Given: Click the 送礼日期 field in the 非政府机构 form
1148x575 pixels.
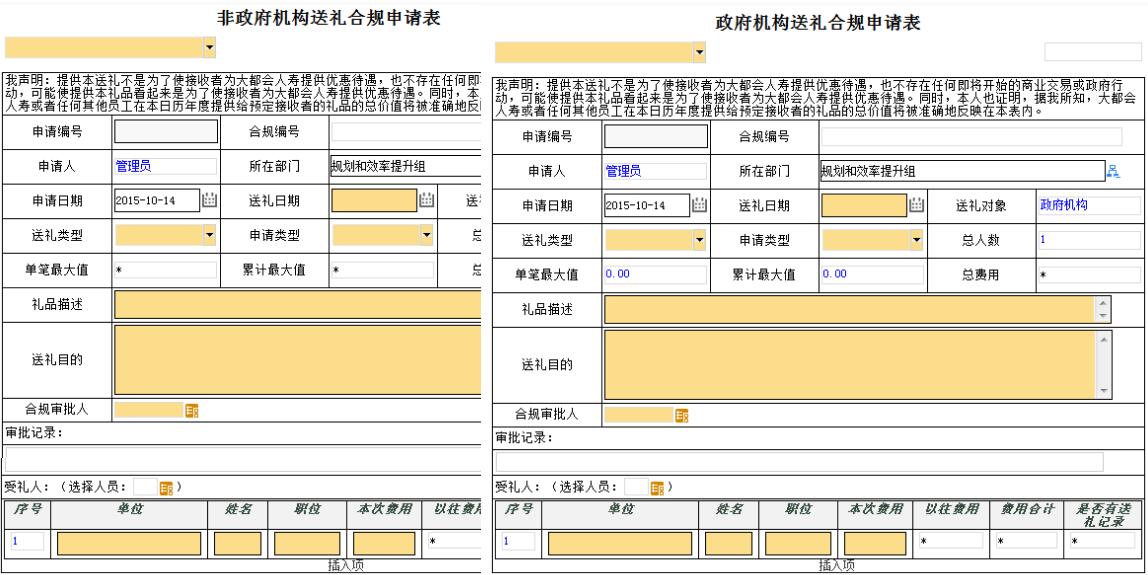Looking at the screenshot, I should pyautogui.click(x=374, y=201).
